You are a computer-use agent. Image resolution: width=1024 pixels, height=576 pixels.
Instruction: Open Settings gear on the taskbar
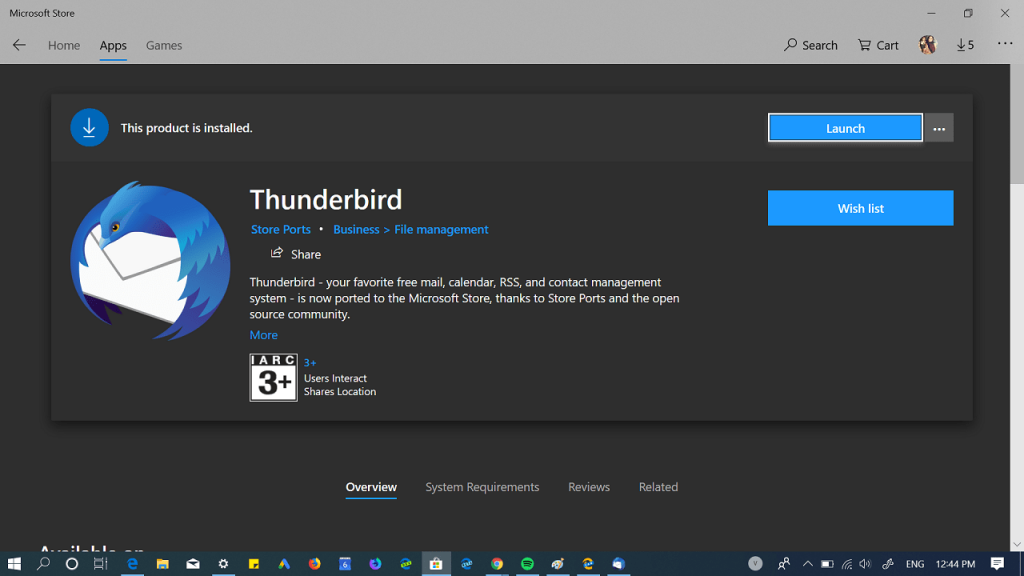223,564
